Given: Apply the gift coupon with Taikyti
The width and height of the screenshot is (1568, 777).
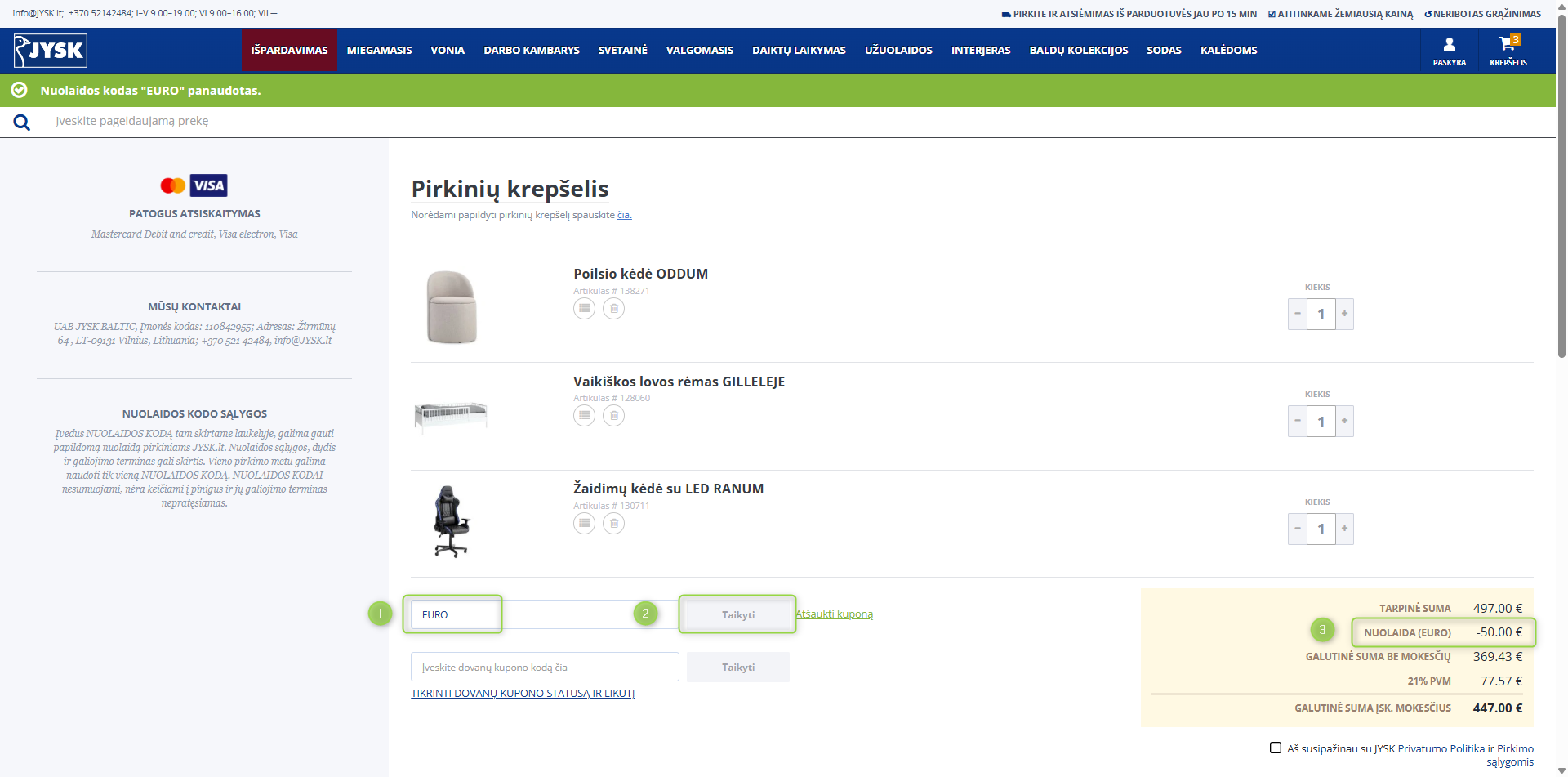Looking at the screenshot, I should (738, 668).
